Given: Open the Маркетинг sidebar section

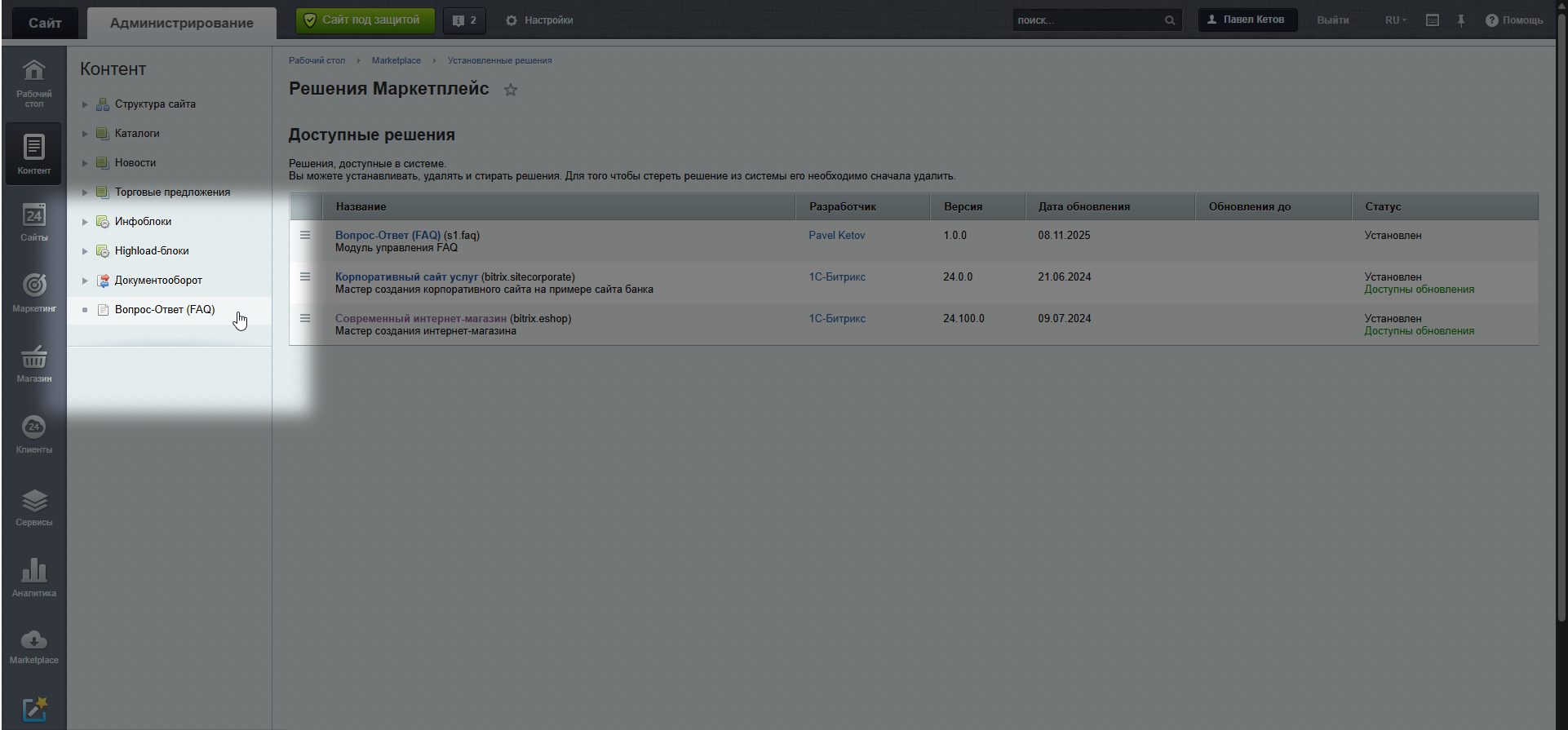Looking at the screenshot, I should [33, 292].
